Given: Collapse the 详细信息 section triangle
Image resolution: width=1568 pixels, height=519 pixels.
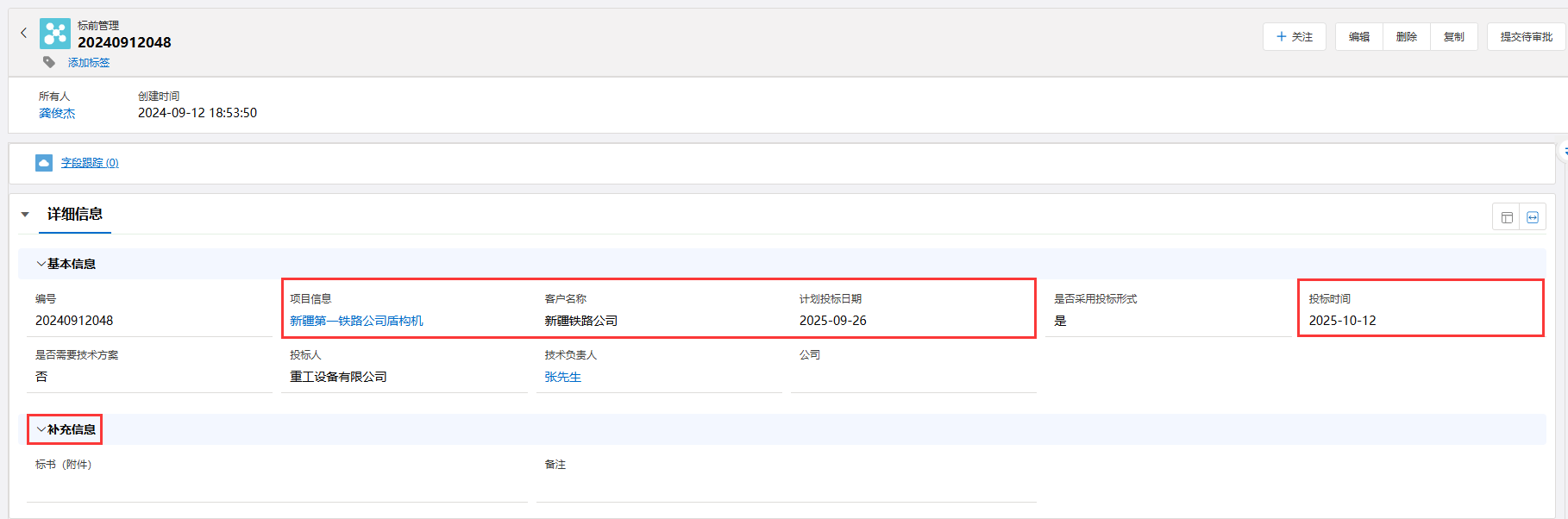Looking at the screenshot, I should [25, 215].
